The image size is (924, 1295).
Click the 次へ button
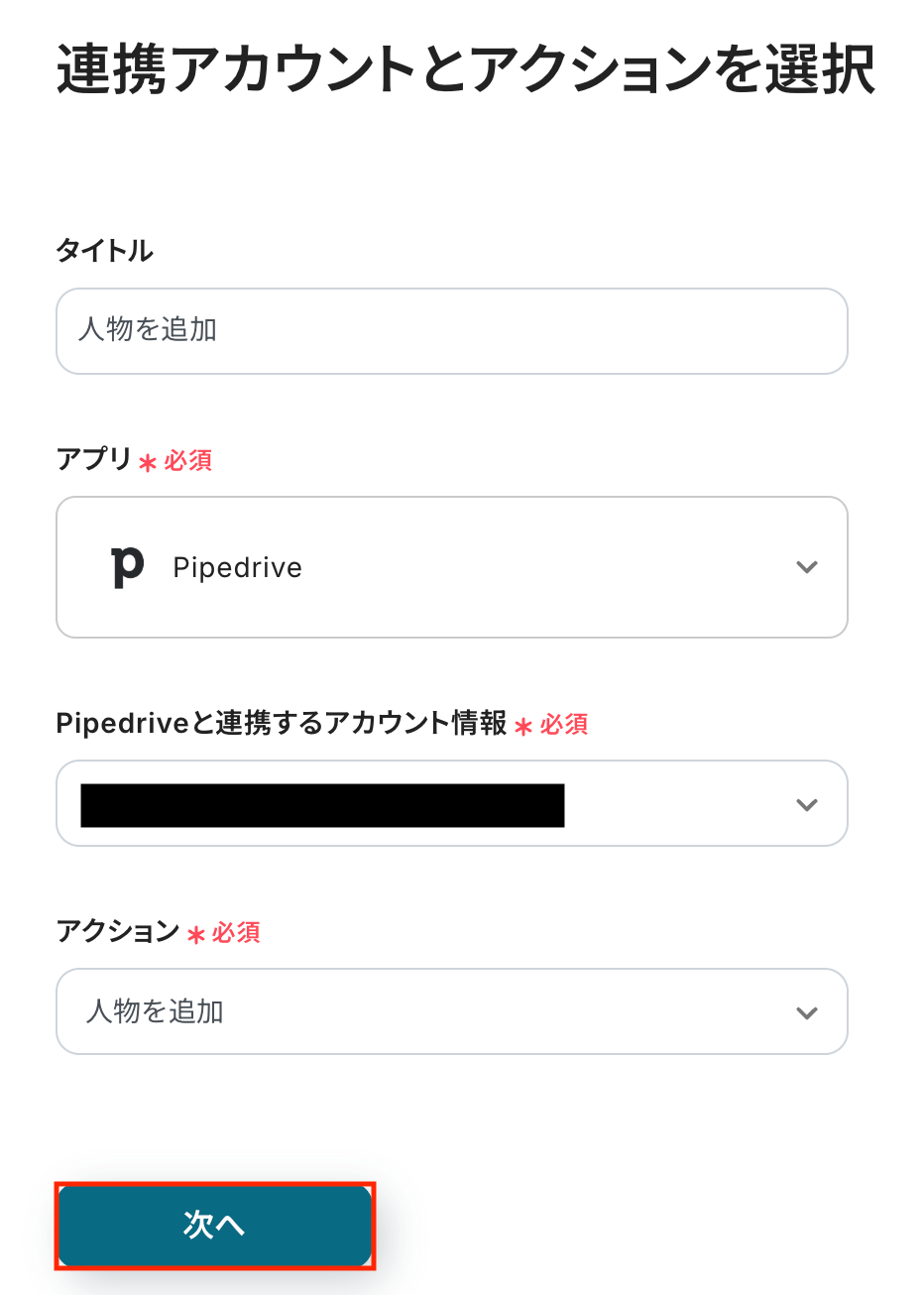(214, 1226)
